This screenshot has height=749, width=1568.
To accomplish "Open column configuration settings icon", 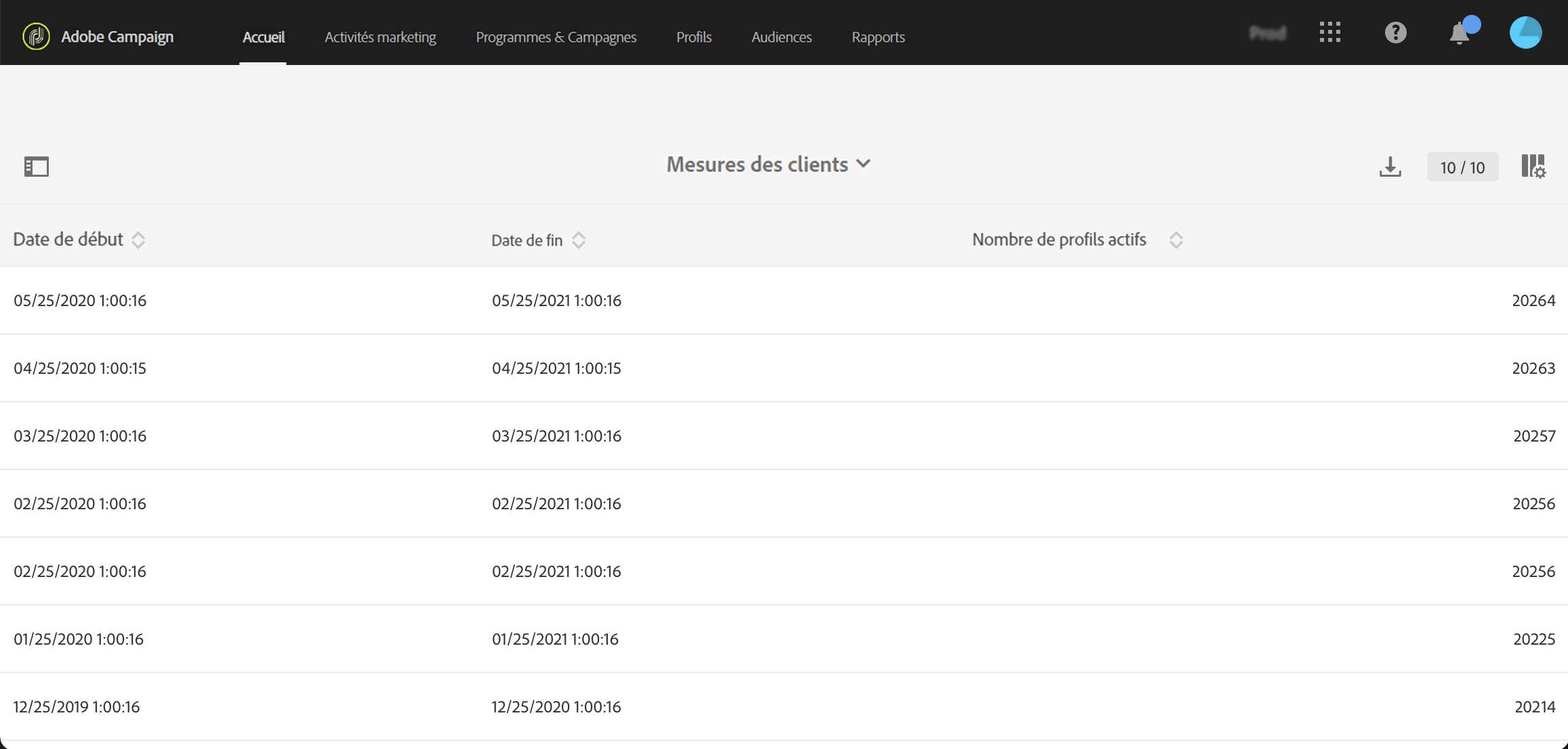I will click(1533, 167).
